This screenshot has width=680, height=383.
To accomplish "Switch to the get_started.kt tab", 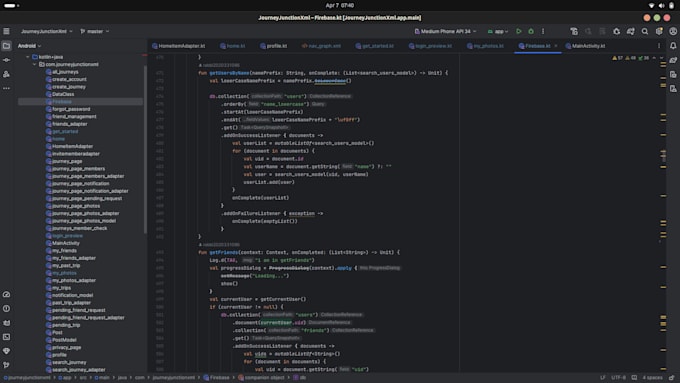I will (x=375, y=46).
